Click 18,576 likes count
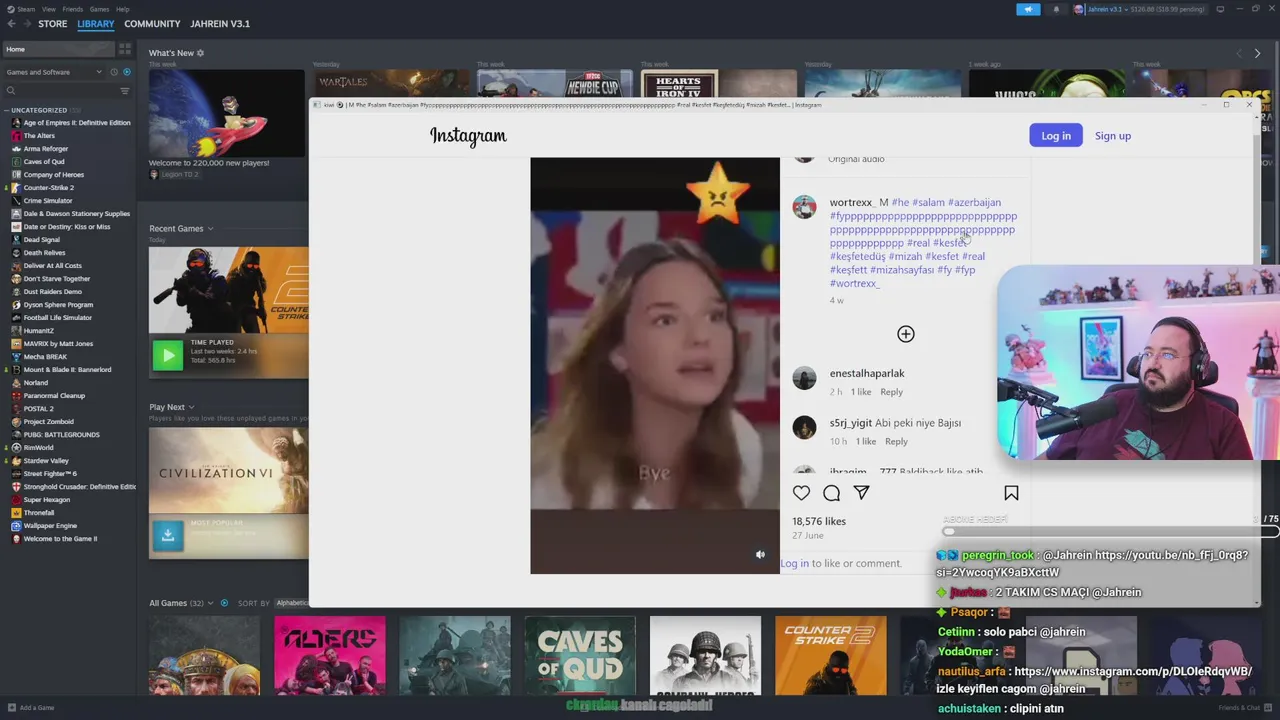 (819, 522)
